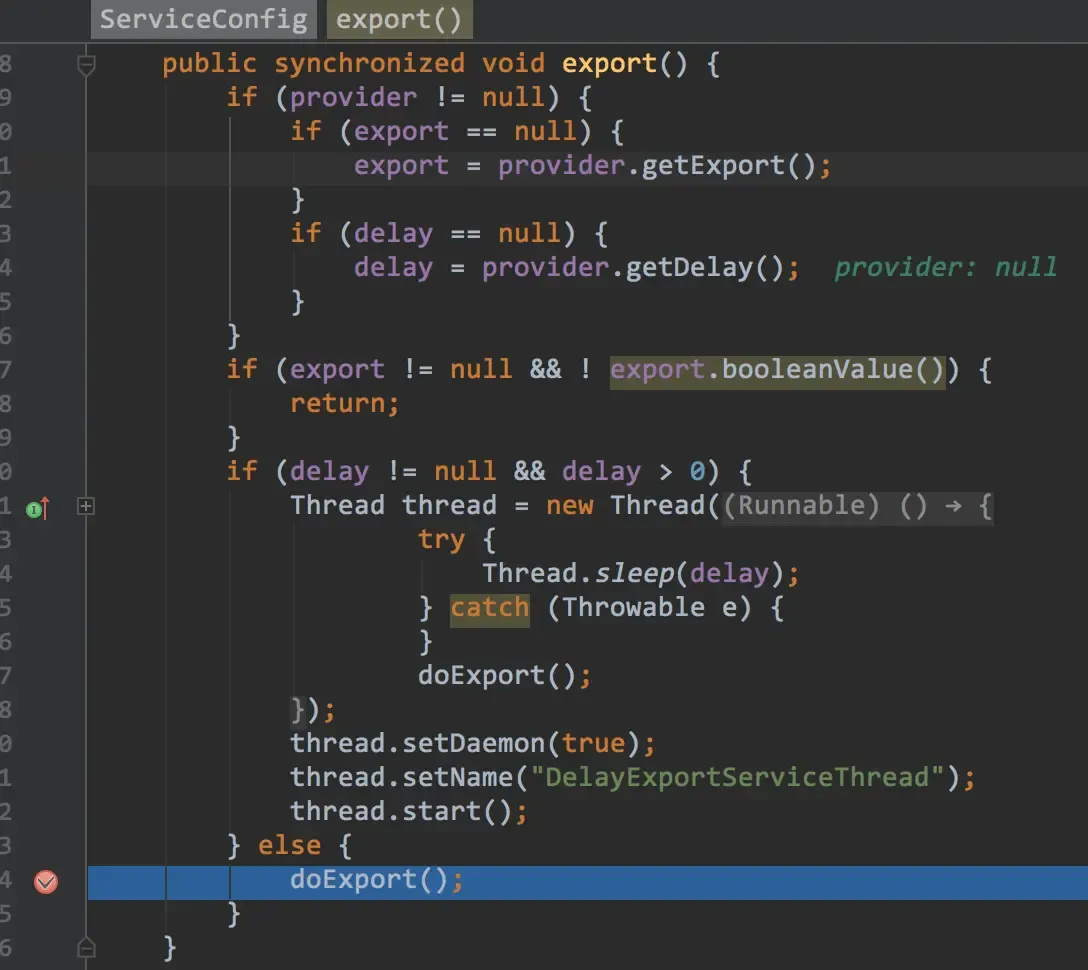Image resolution: width=1088 pixels, height=970 pixels.
Task: Click the implemented-method gutter icon beside Thread thread
Action: coord(38,509)
